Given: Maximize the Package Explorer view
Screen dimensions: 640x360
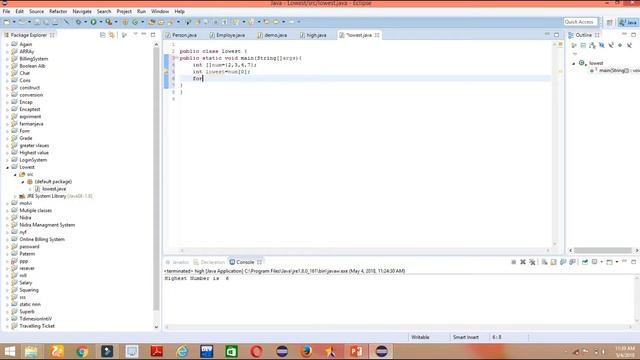Looking at the screenshot, I should 153,35.
